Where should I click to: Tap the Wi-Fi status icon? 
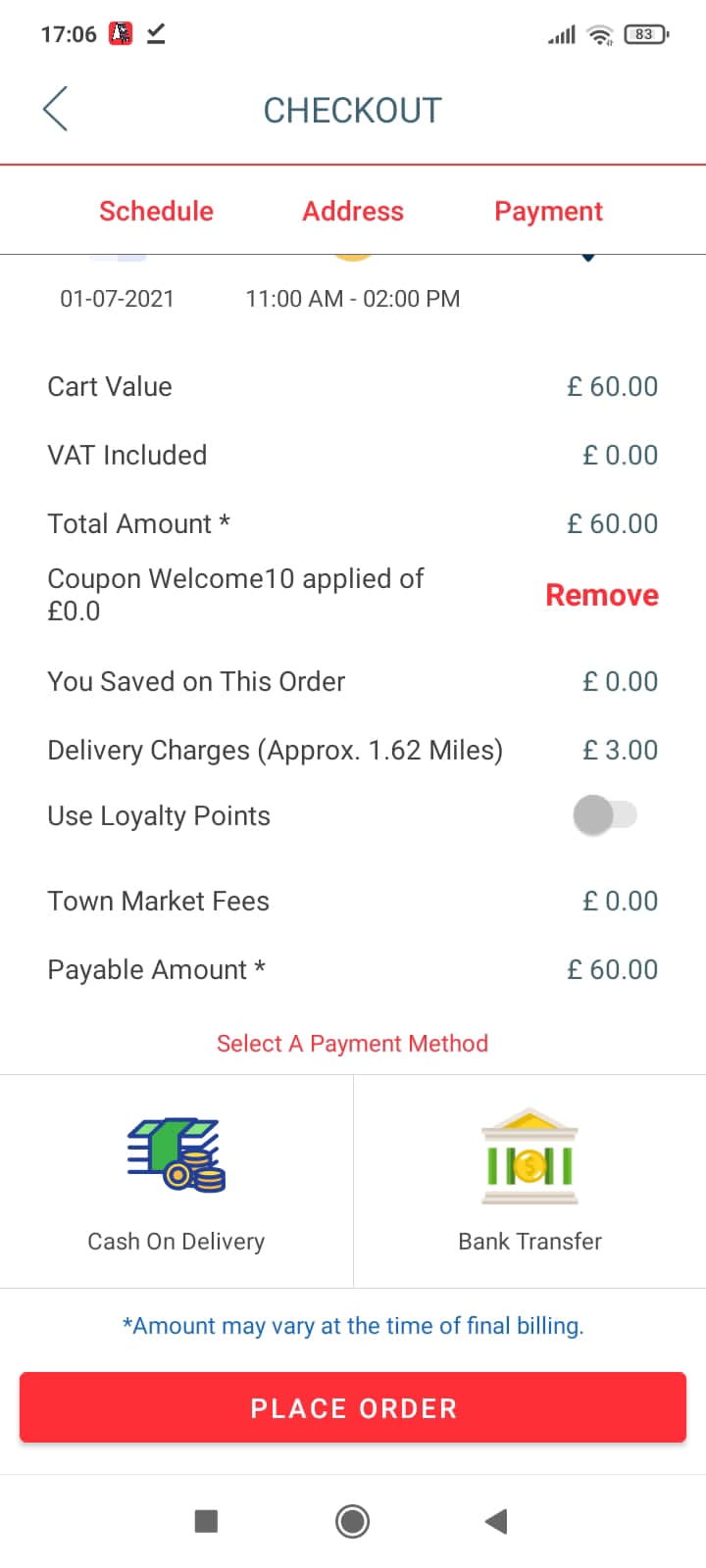pos(599,35)
